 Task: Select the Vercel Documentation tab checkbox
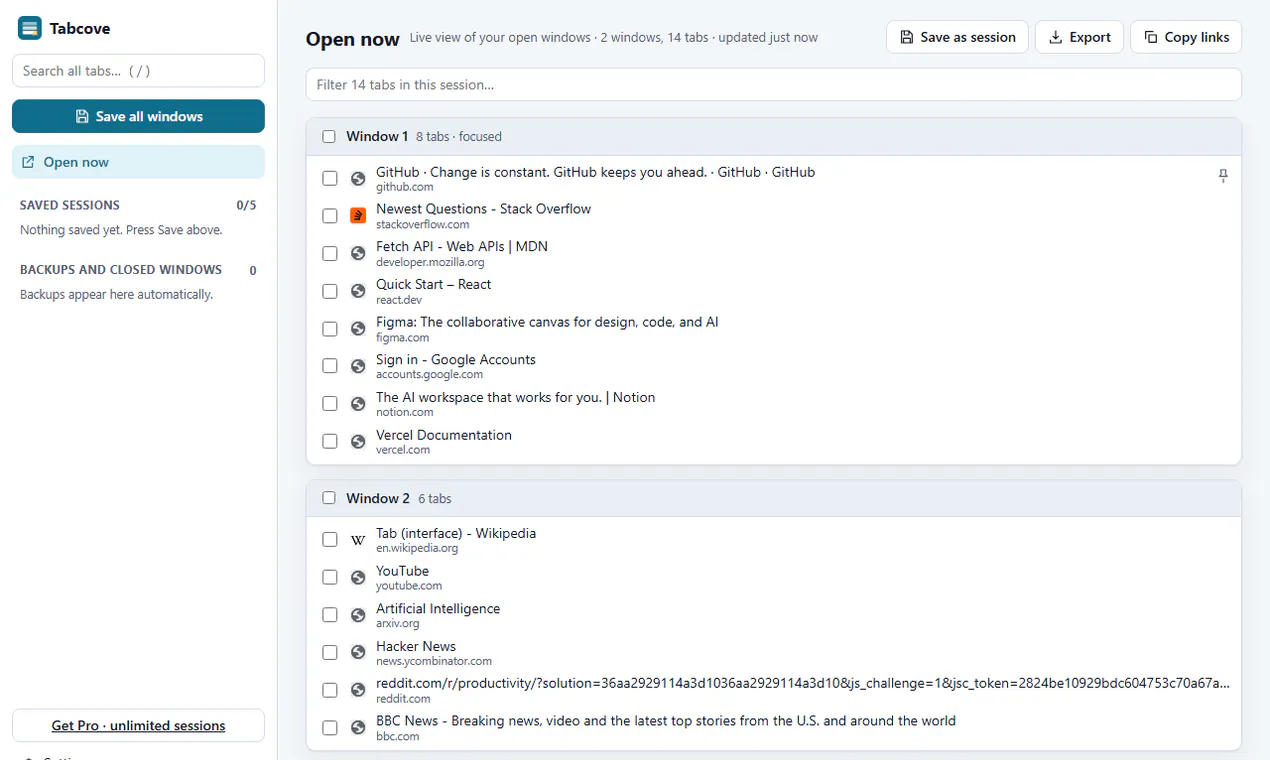coord(330,441)
